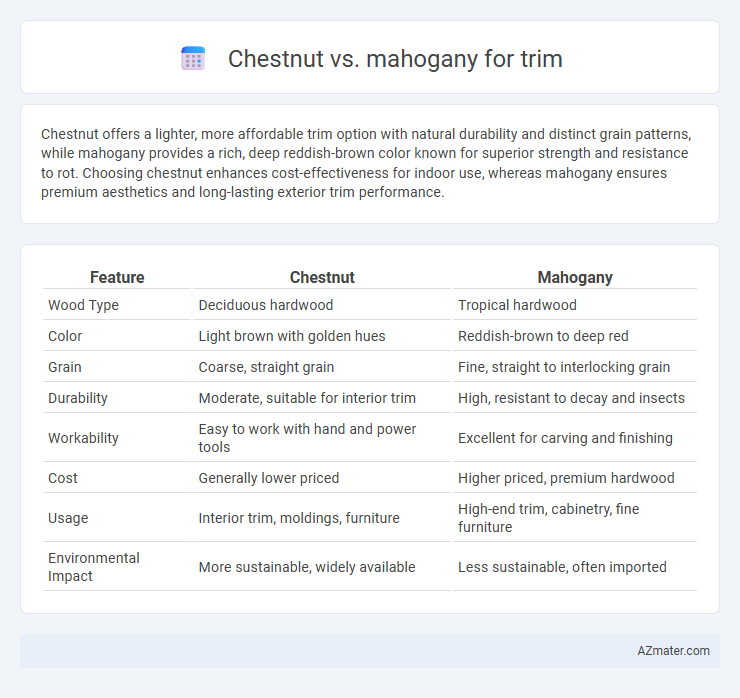The height and width of the screenshot is (698, 740).
Task: Click 'Excellent for carving and finishing' cell
Action: point(565,438)
